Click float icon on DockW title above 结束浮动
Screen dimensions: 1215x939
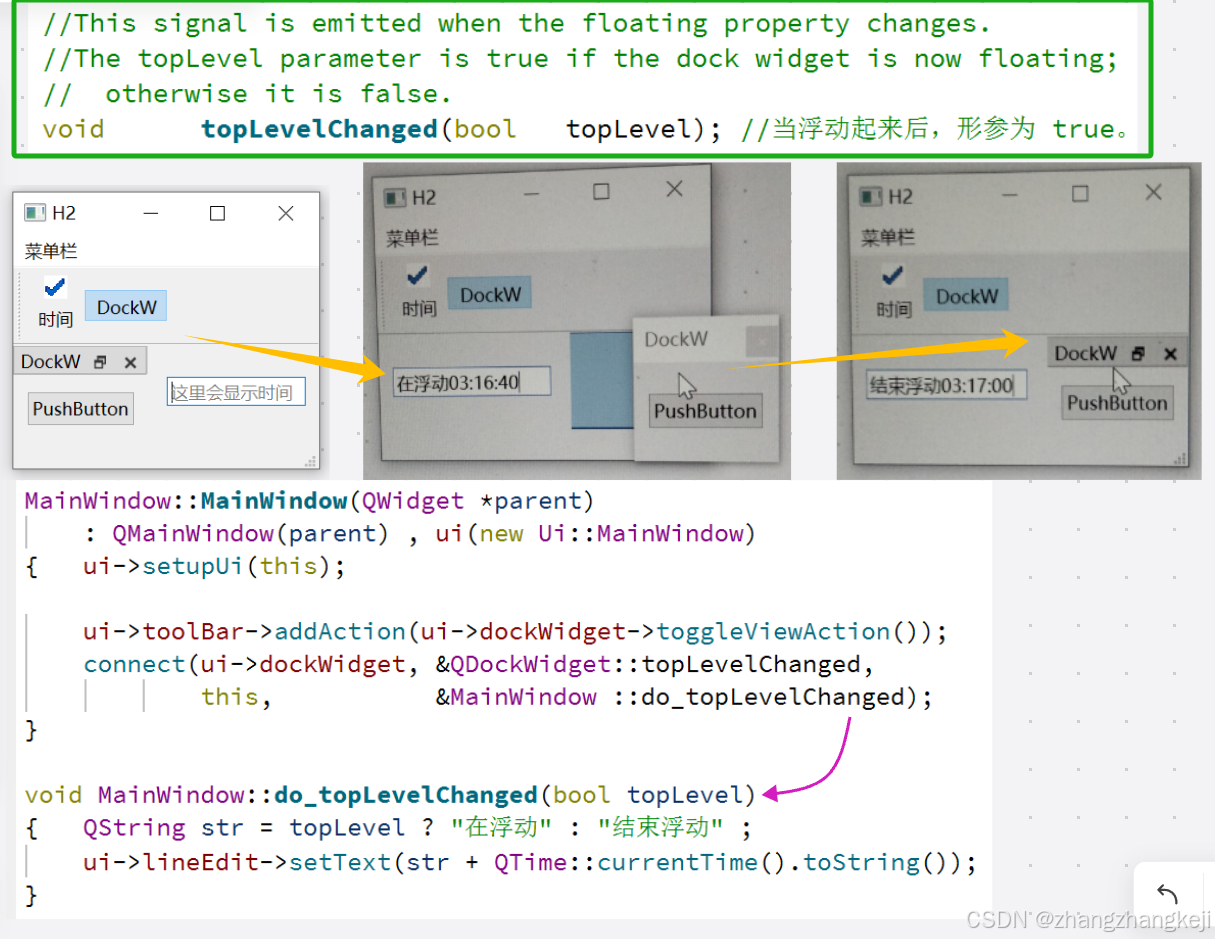pyautogui.click(x=1138, y=354)
